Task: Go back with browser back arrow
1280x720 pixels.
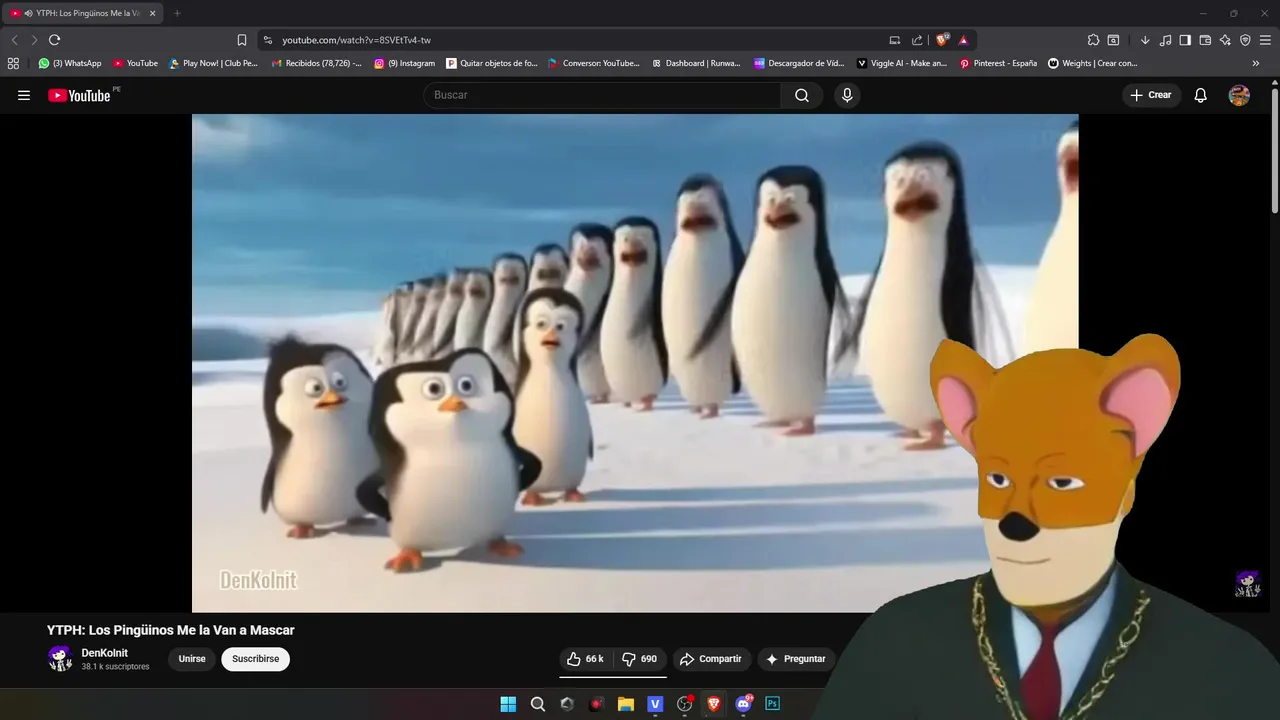Action: pyautogui.click(x=14, y=40)
